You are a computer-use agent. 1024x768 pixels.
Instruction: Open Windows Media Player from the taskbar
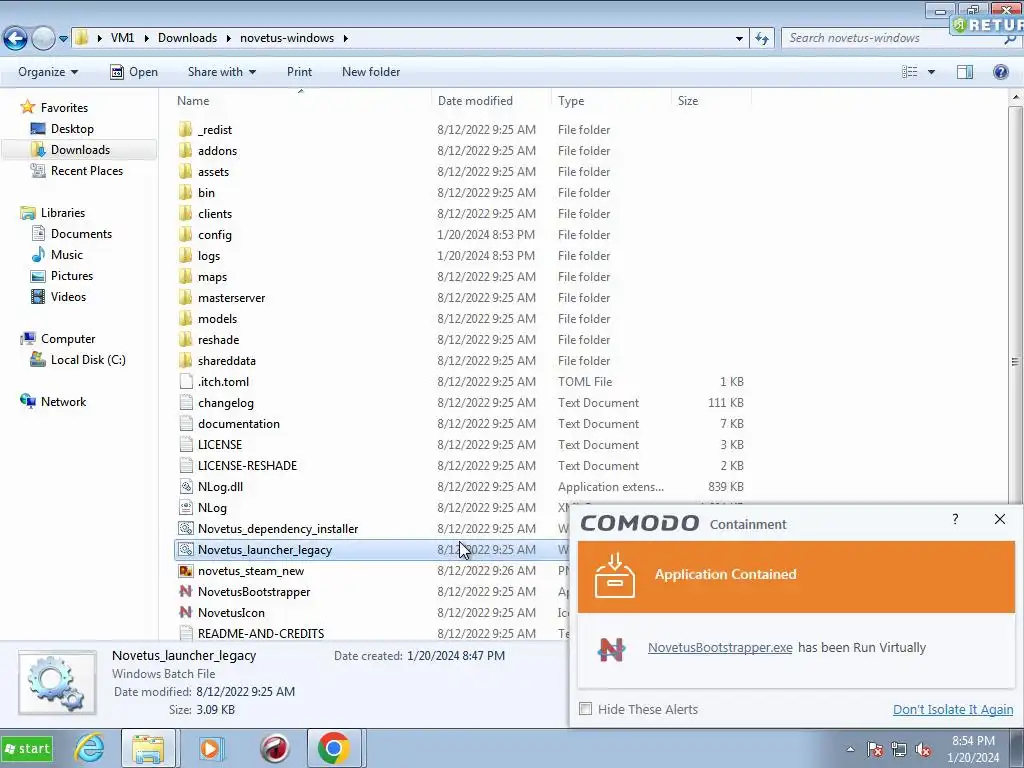pyautogui.click(x=211, y=748)
